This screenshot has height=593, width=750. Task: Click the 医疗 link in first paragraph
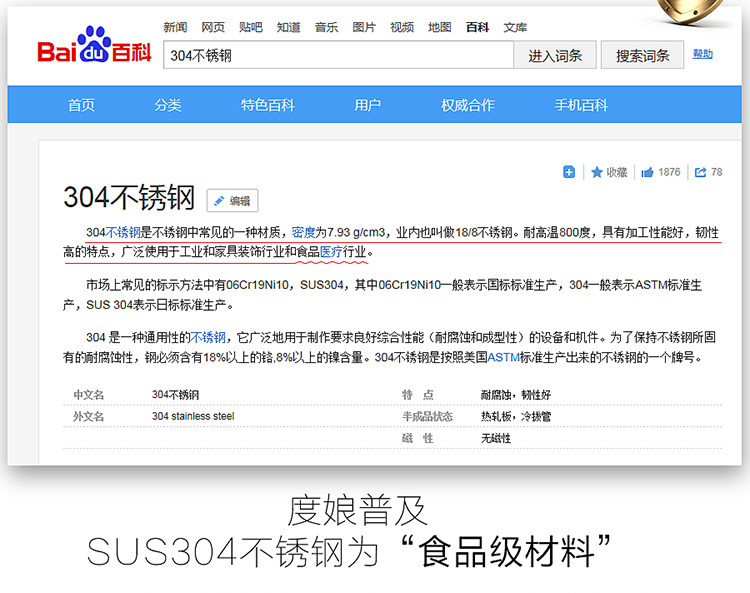[x=331, y=252]
